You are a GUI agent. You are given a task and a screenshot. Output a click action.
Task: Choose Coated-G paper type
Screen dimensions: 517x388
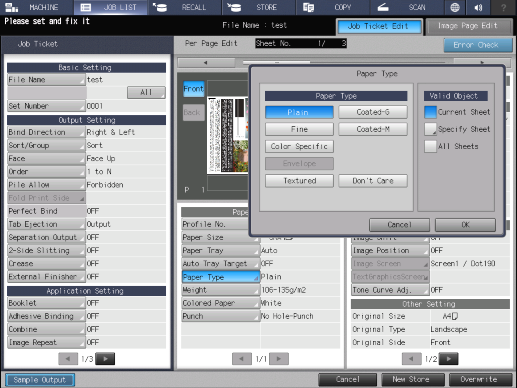coord(373,112)
